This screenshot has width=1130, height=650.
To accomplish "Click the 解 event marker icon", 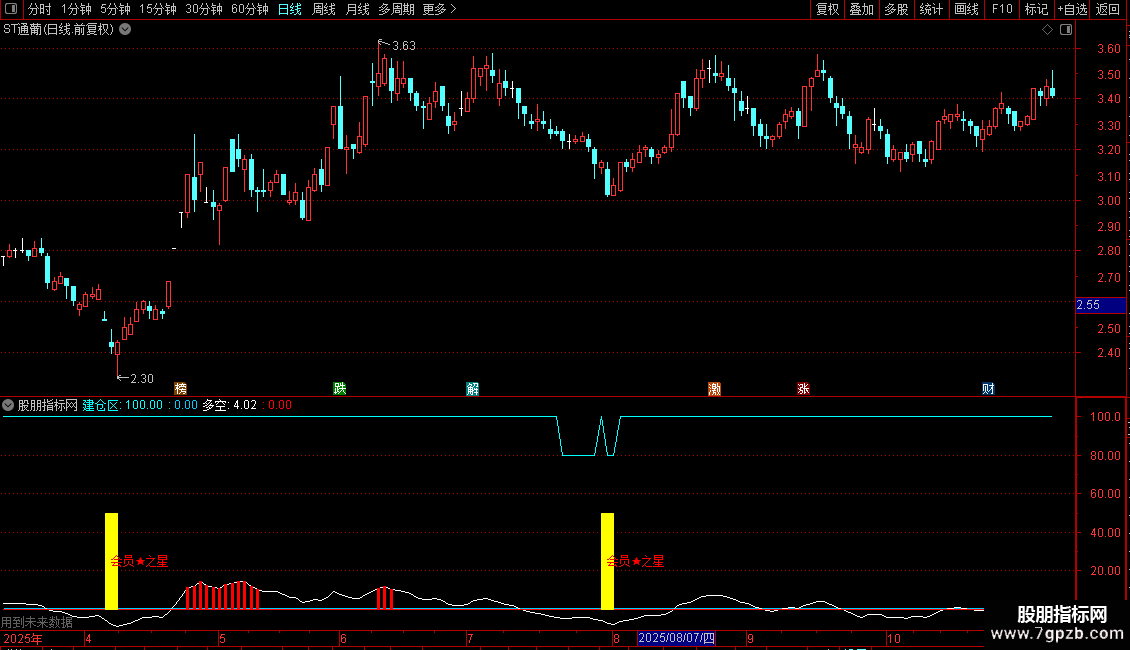I will click(x=472, y=389).
